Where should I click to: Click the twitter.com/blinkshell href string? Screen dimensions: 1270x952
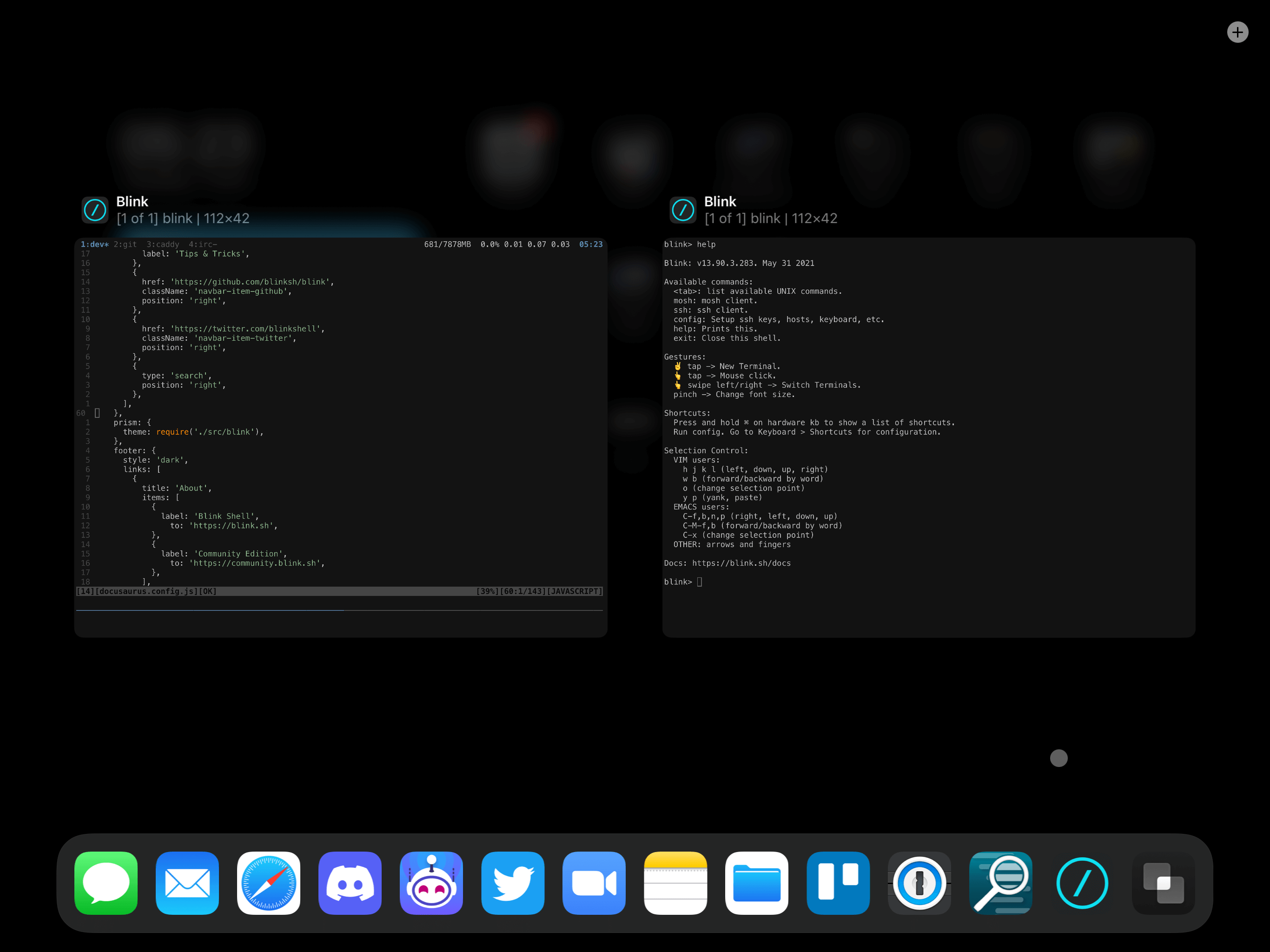pos(246,329)
